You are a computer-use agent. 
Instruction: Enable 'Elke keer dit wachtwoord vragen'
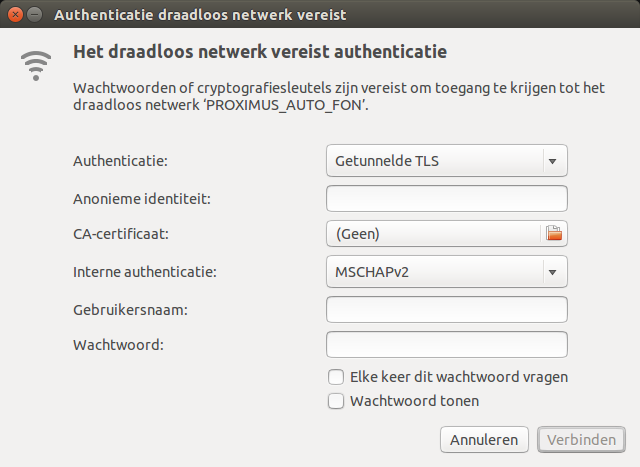(x=337, y=377)
